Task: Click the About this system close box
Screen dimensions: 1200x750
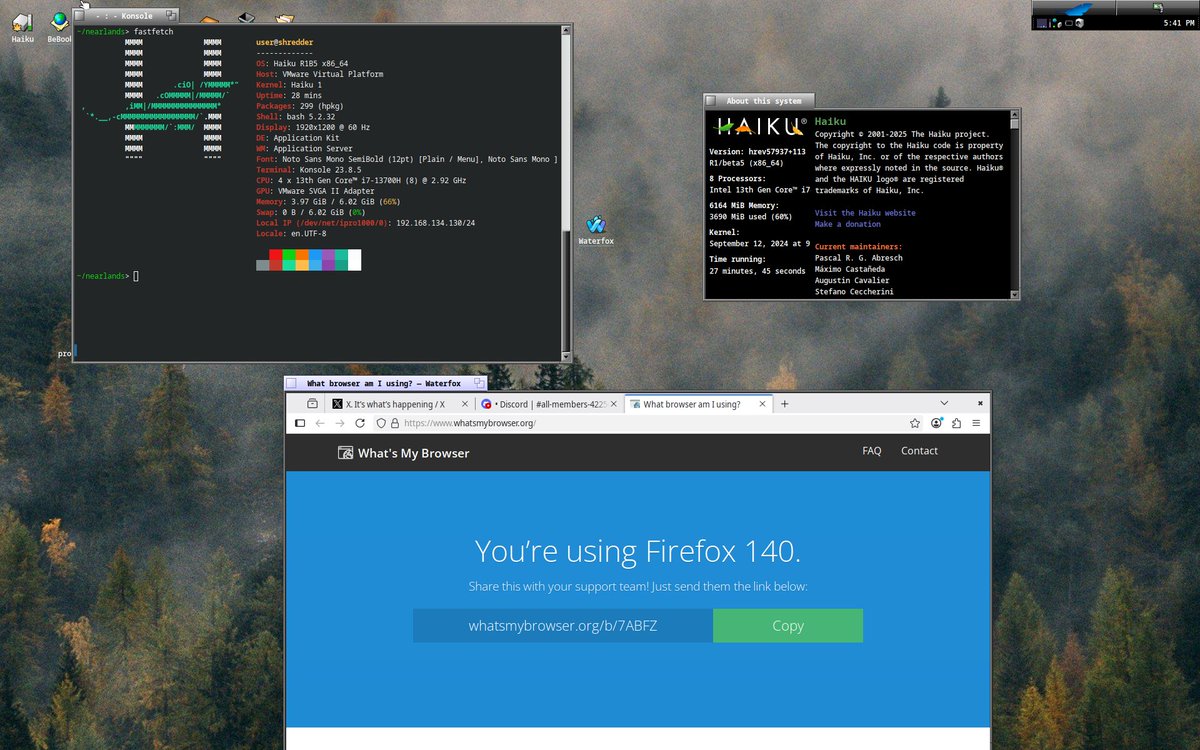Action: tap(711, 100)
